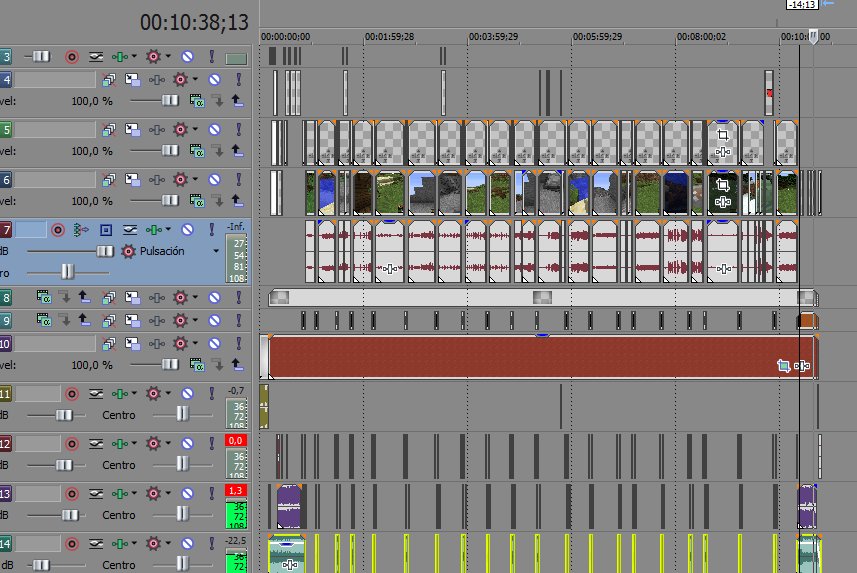The width and height of the screenshot is (857, 573).
Task: Open Track FX for audio track 3
Action: (x=120, y=57)
